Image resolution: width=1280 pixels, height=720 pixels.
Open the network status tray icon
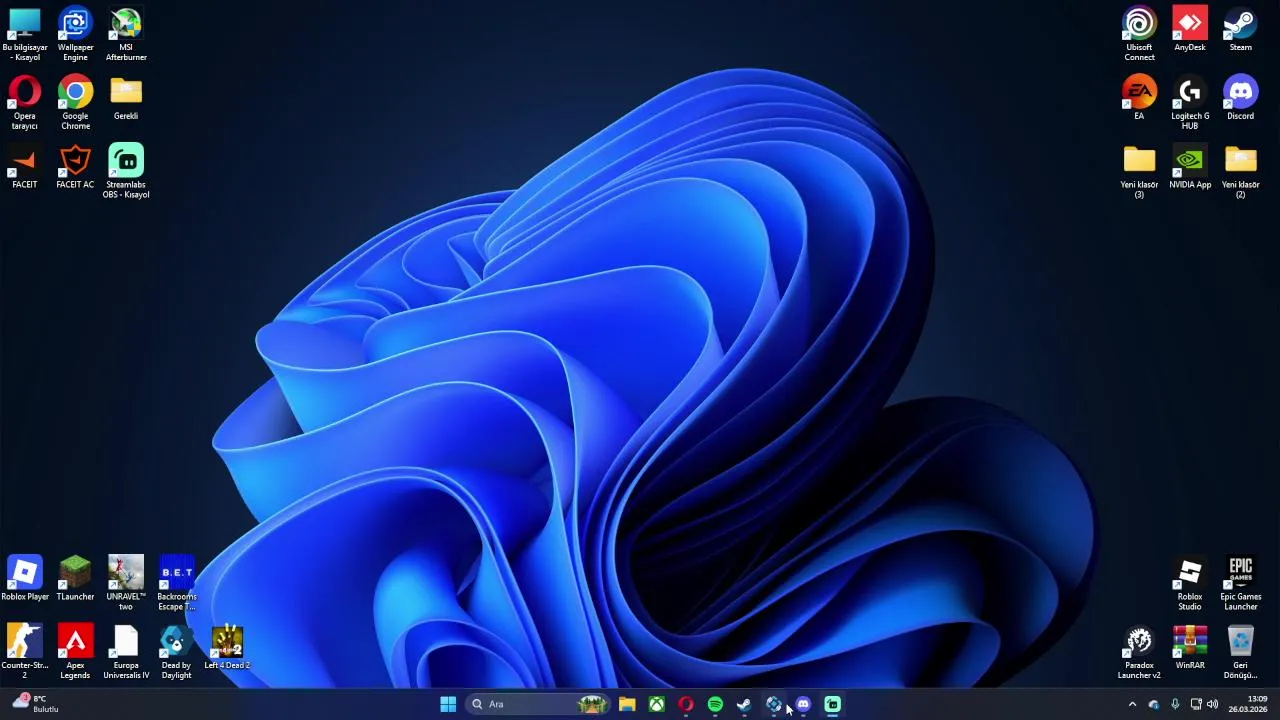click(x=1196, y=704)
